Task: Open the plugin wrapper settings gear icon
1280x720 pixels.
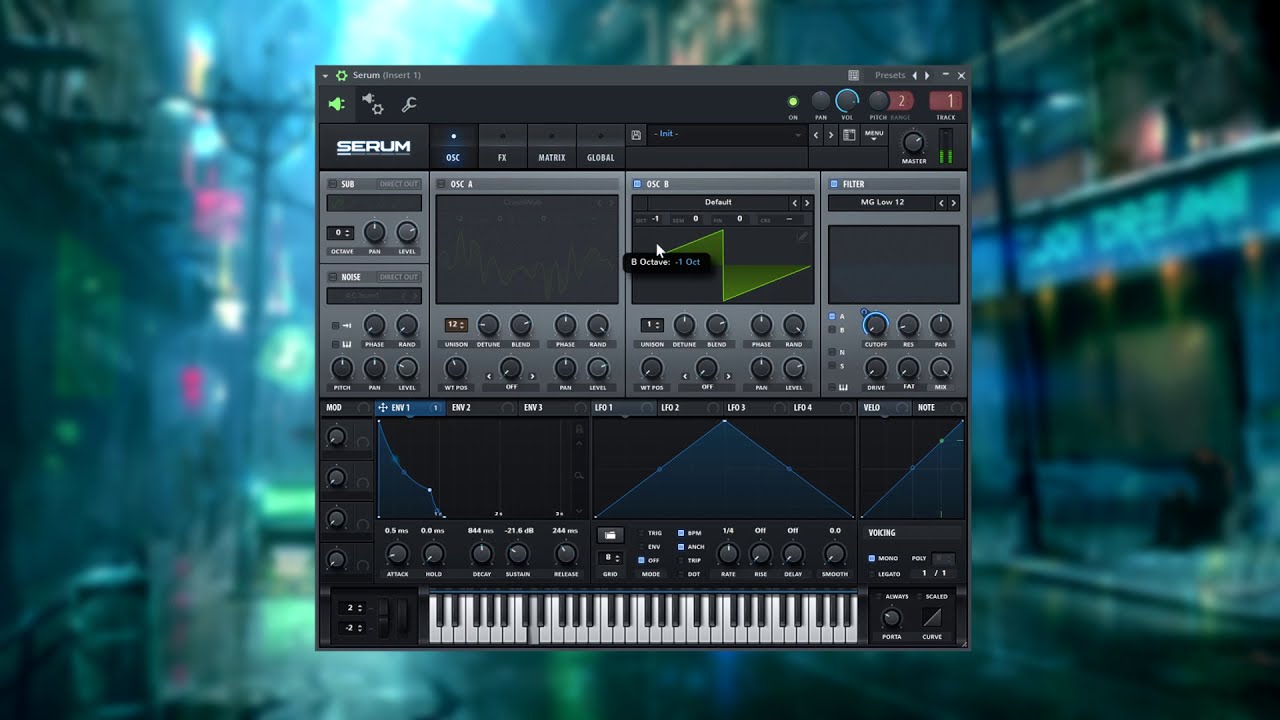Action: coord(373,104)
